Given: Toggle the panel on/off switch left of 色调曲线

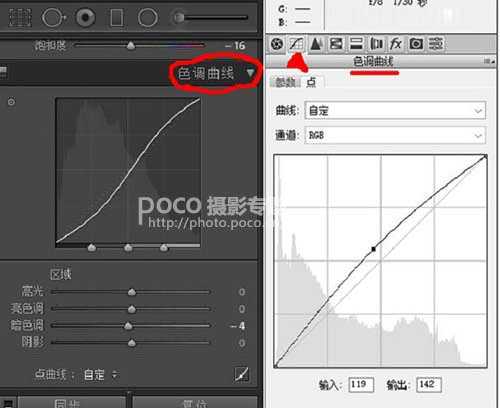Looking at the screenshot, I should pyautogui.click(x=3, y=71).
